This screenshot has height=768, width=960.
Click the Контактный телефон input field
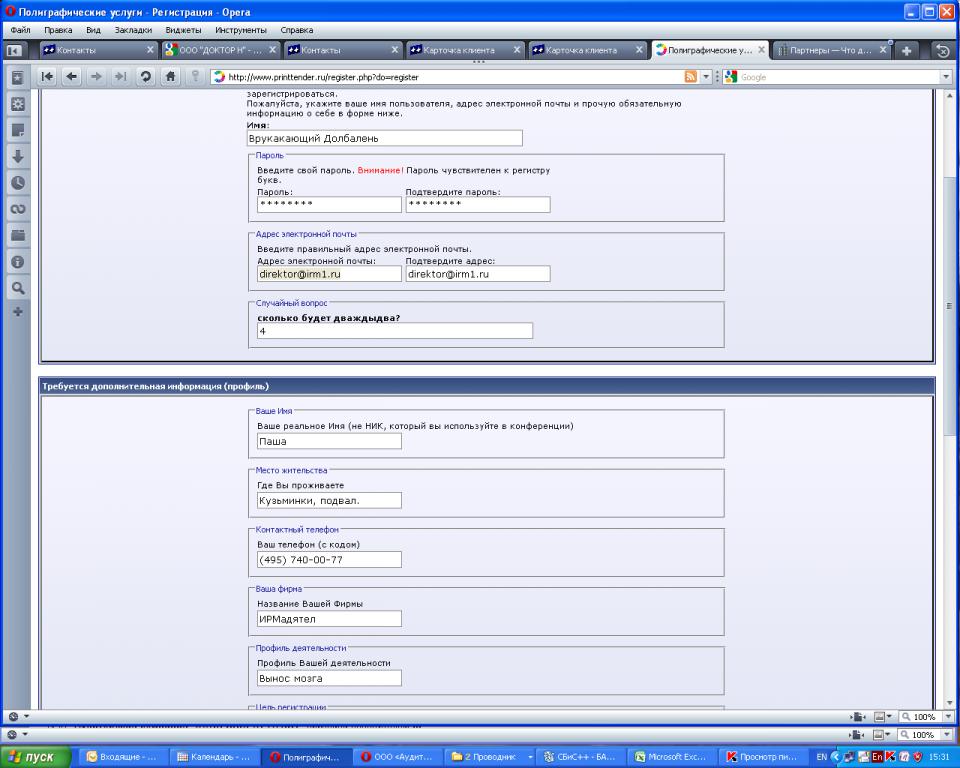coord(329,560)
